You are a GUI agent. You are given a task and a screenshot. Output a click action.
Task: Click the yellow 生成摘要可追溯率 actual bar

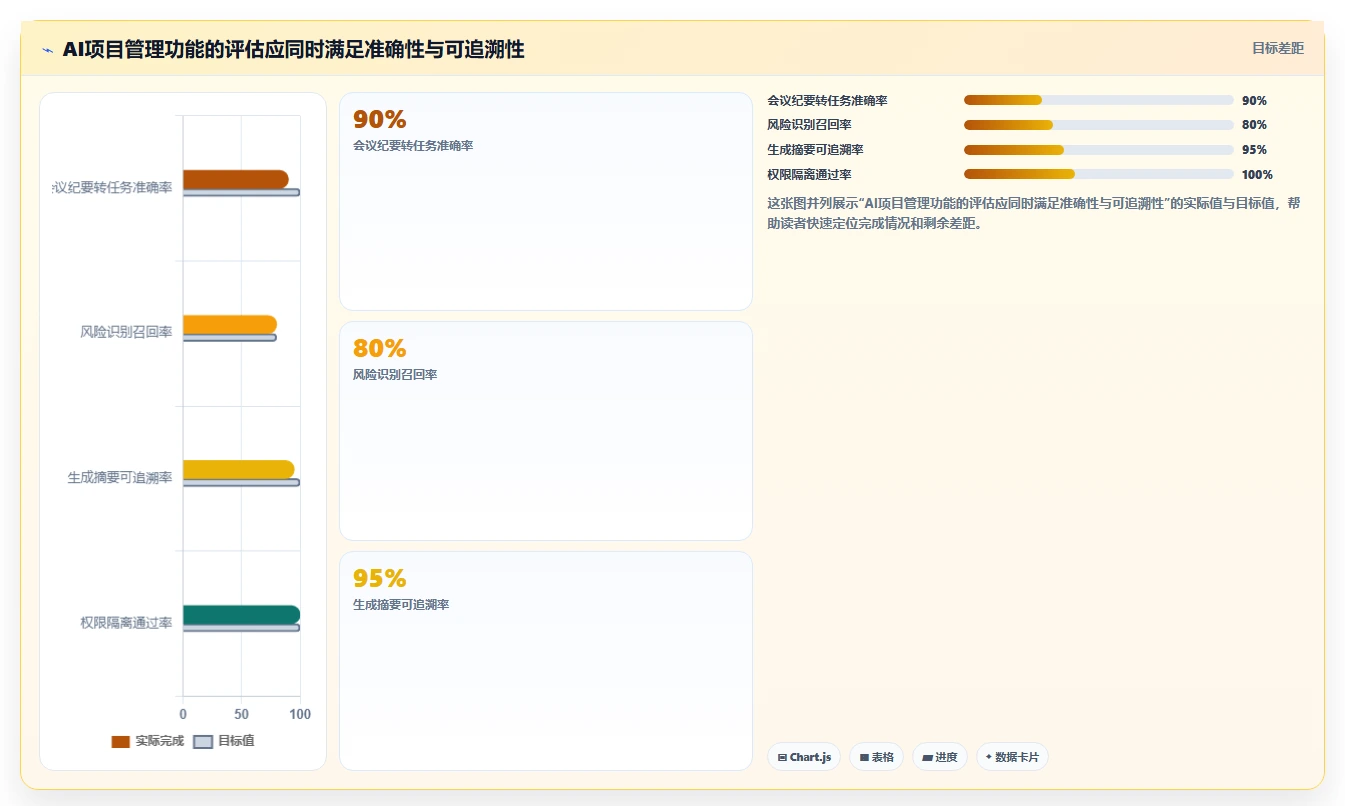pos(239,469)
